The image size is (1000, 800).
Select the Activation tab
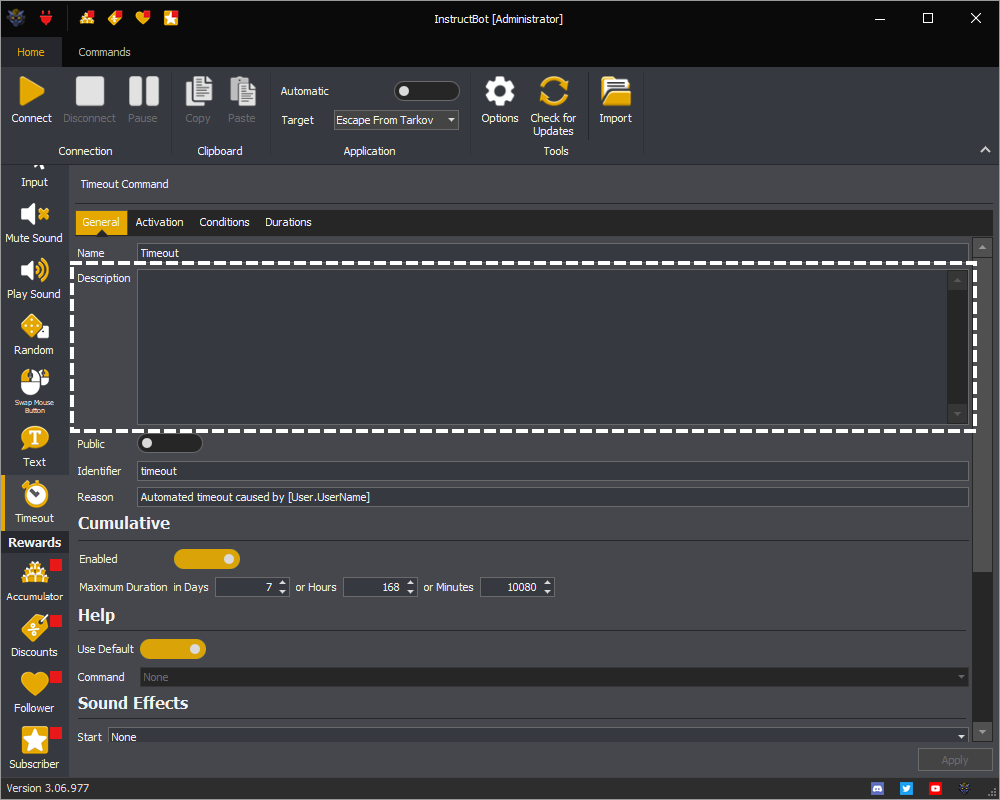(x=159, y=222)
